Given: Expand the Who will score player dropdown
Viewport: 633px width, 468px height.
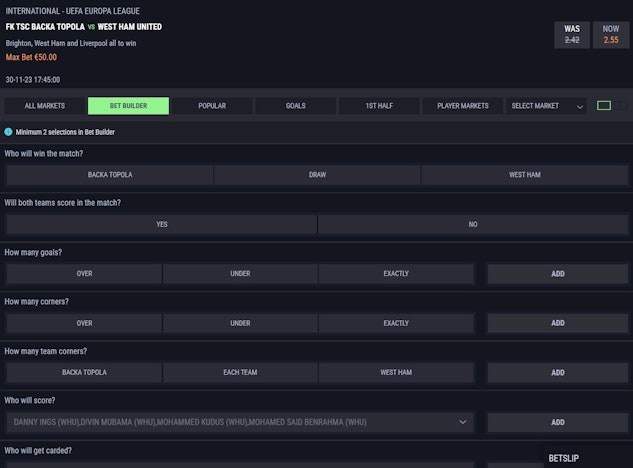Looking at the screenshot, I should point(240,422).
